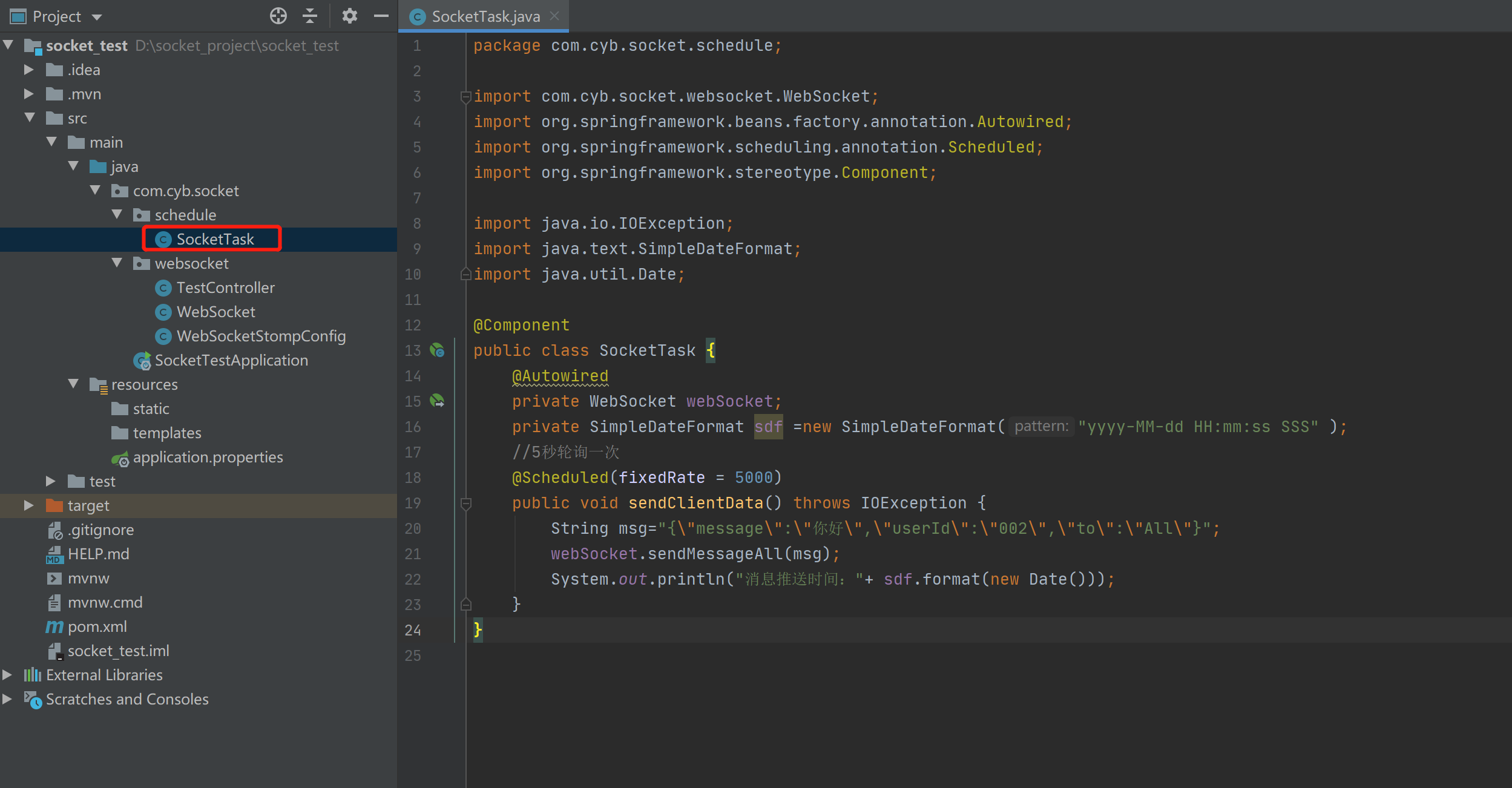Expand the target folder
1512x788 pixels.
(28, 505)
